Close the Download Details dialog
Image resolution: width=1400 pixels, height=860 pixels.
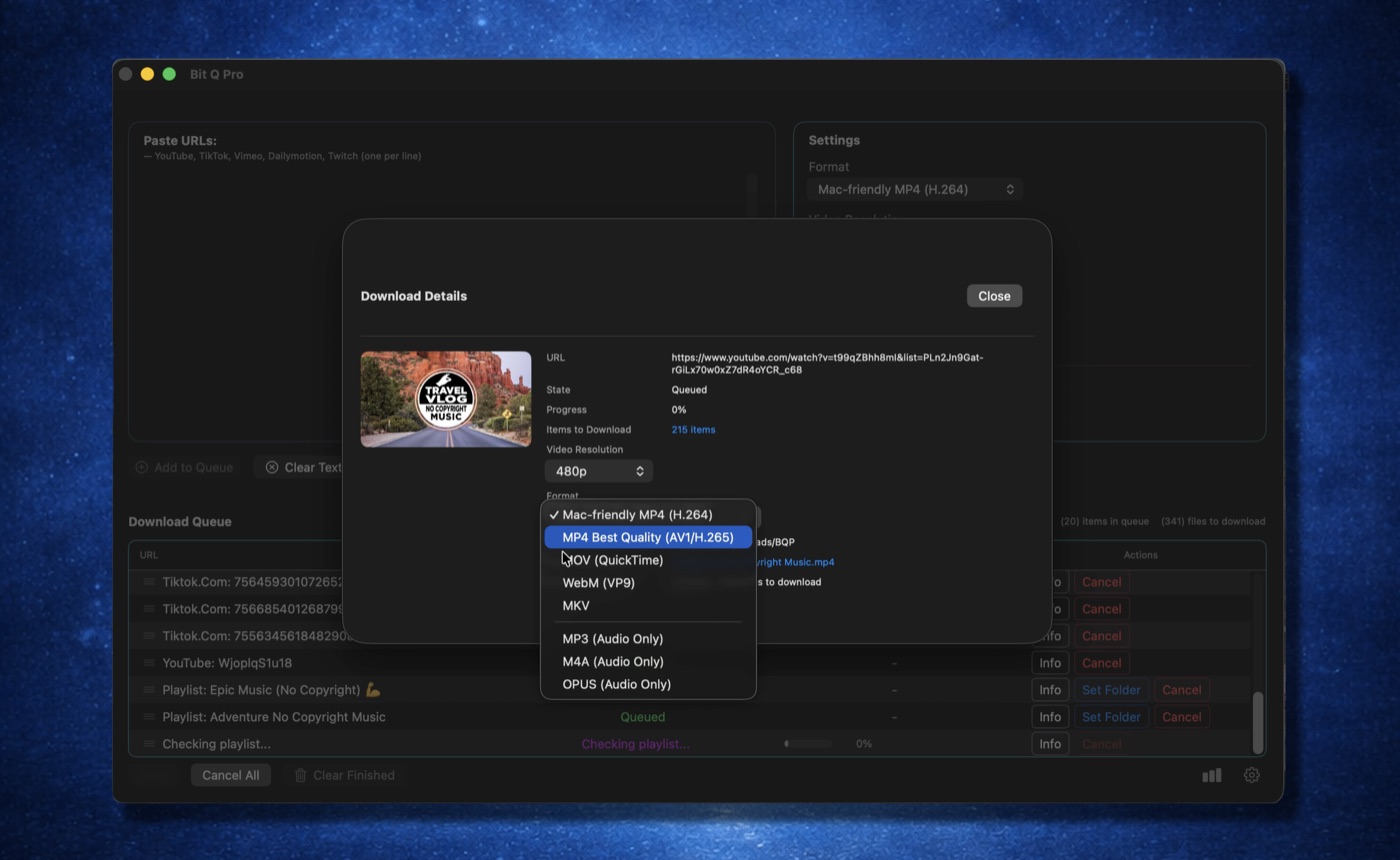pos(994,296)
